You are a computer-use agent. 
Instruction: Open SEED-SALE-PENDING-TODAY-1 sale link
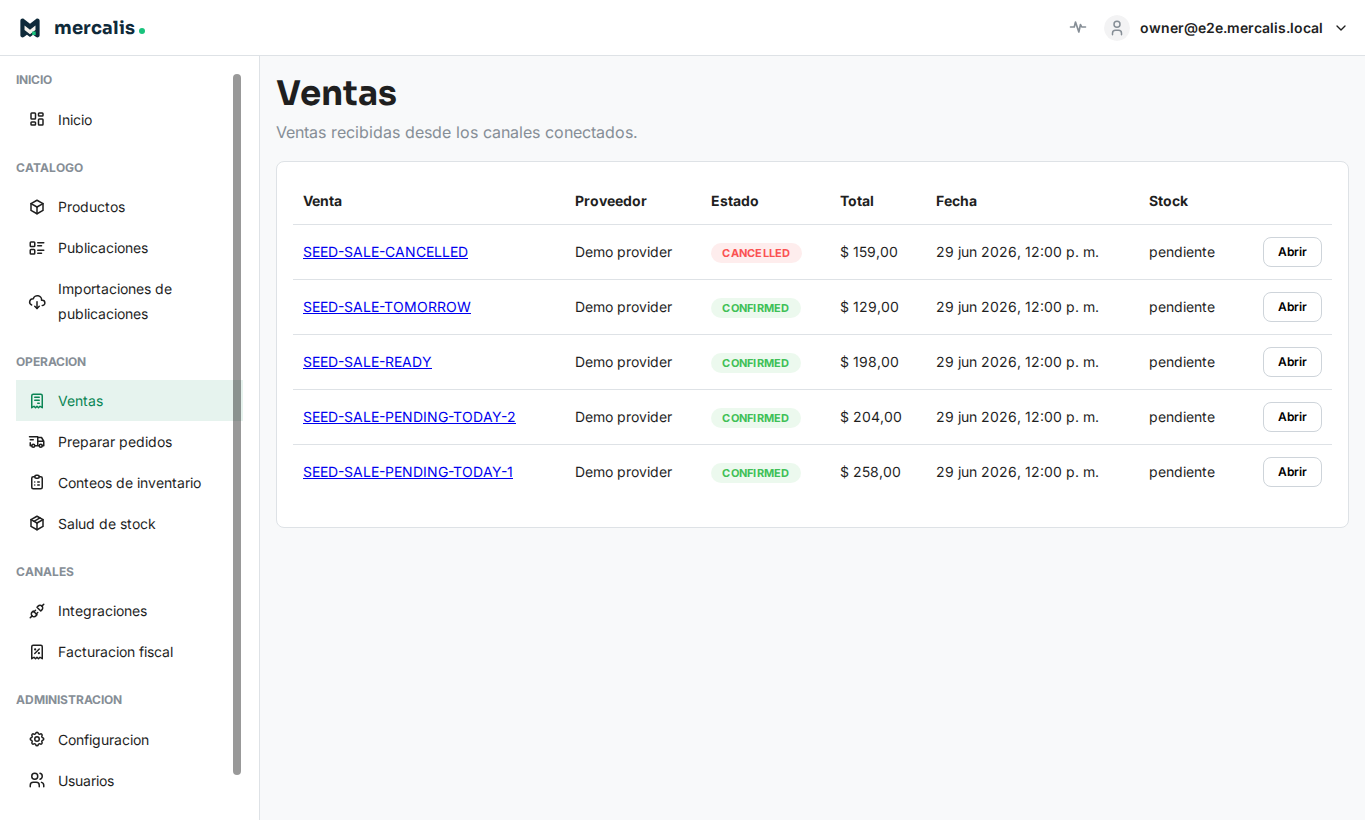point(408,472)
